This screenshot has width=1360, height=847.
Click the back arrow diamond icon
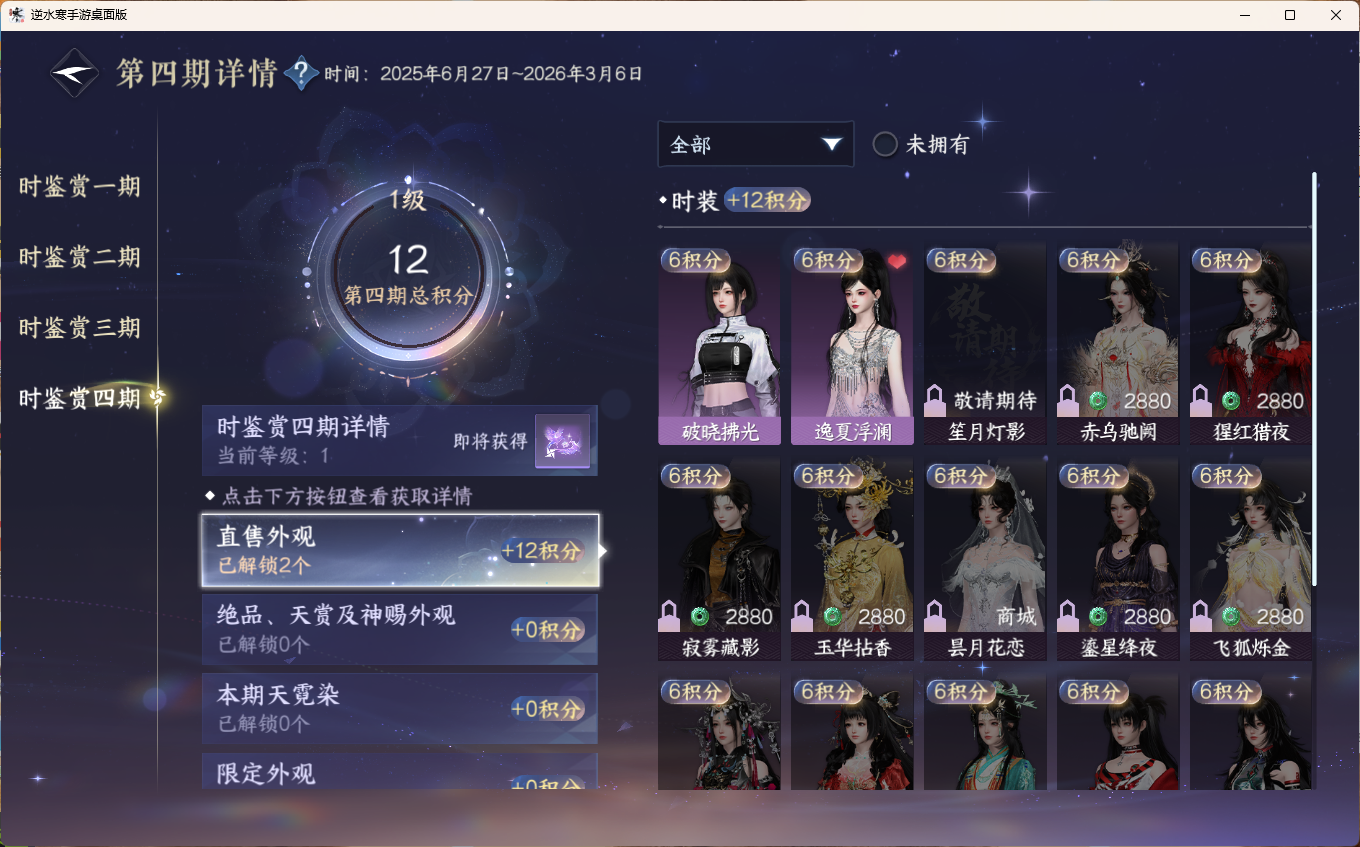coord(75,73)
